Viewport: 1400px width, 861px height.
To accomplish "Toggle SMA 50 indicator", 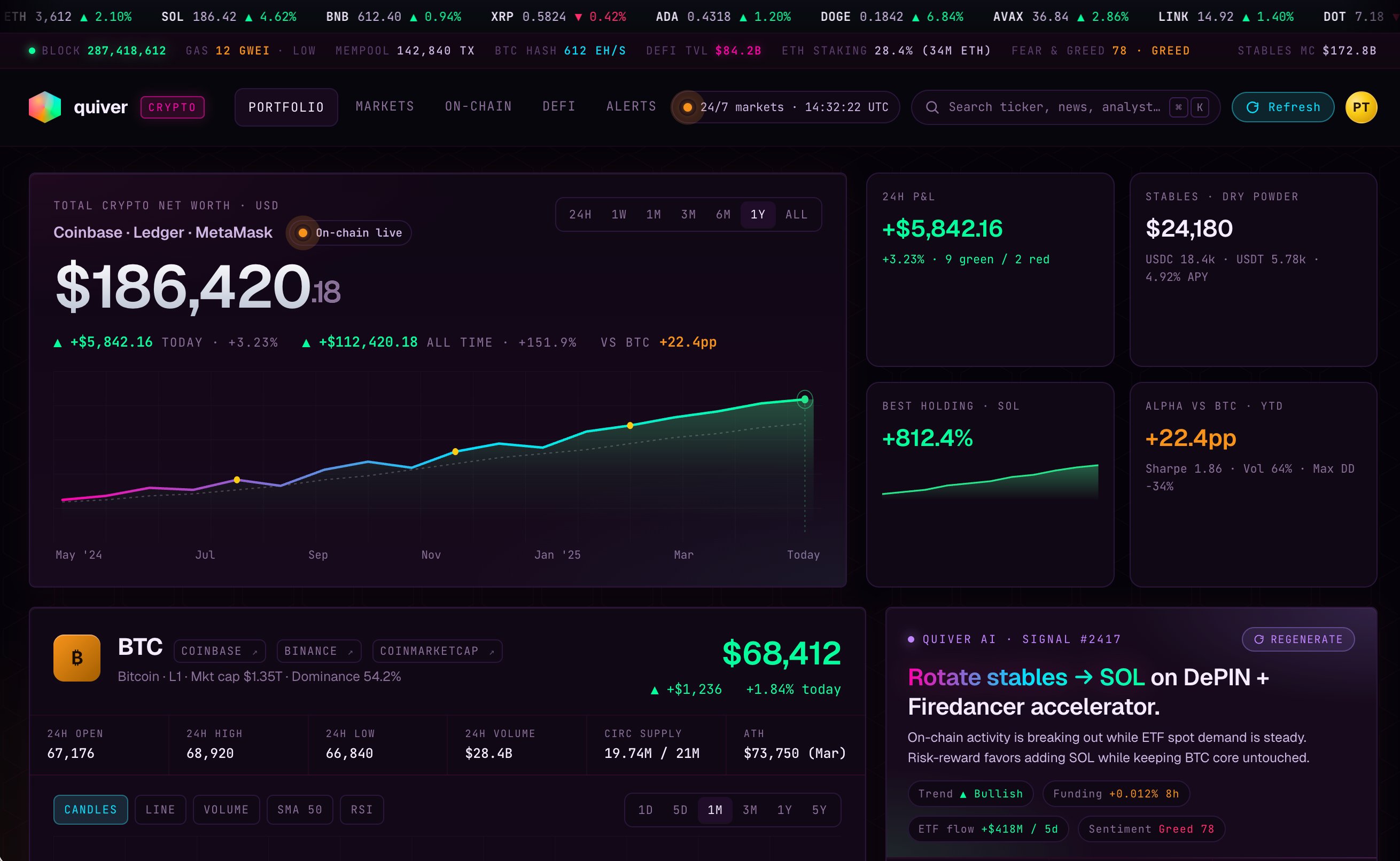I will pos(300,810).
